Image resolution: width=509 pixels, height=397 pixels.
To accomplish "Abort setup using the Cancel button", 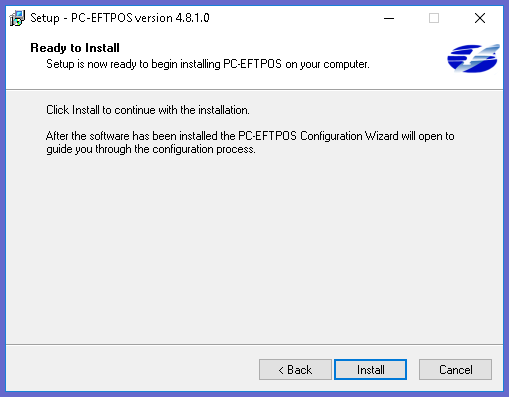I will point(455,369).
